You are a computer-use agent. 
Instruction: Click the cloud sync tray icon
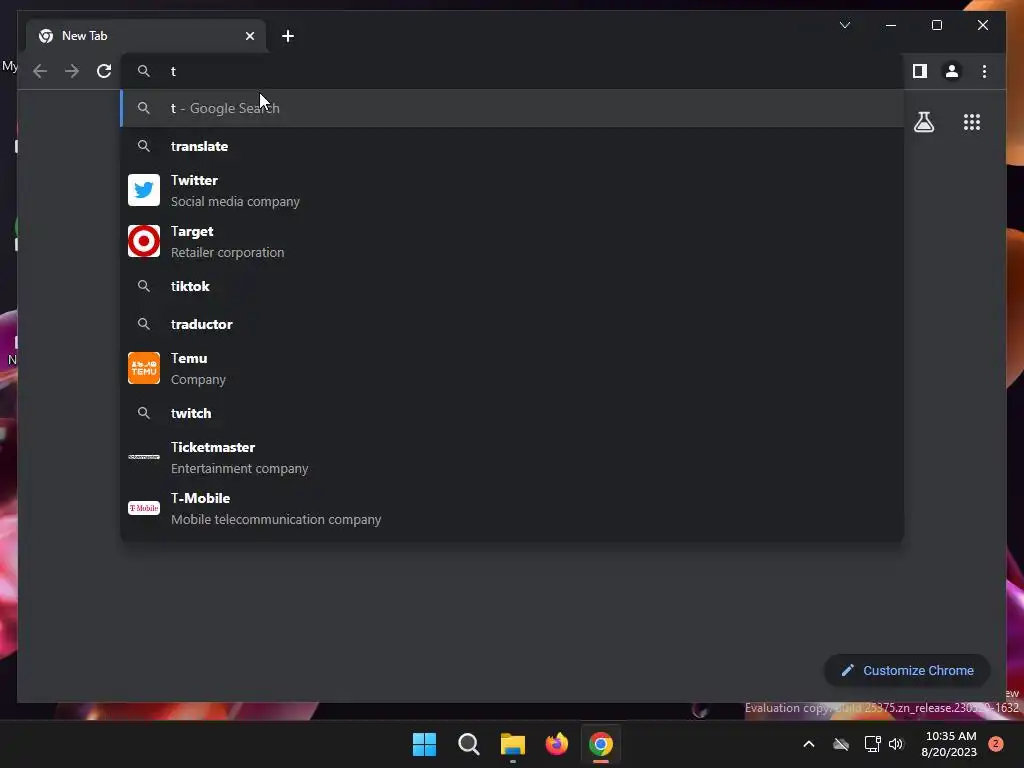click(841, 744)
